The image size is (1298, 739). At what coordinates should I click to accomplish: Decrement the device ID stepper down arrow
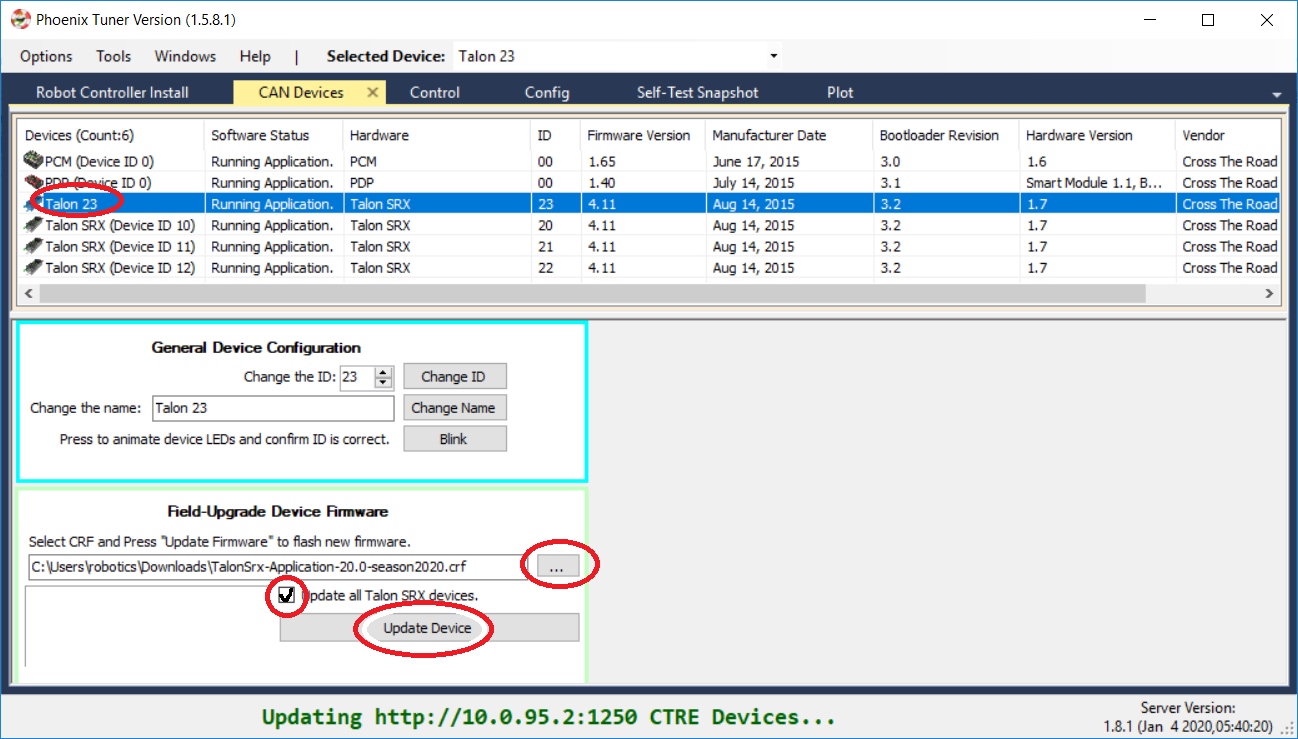(384, 383)
